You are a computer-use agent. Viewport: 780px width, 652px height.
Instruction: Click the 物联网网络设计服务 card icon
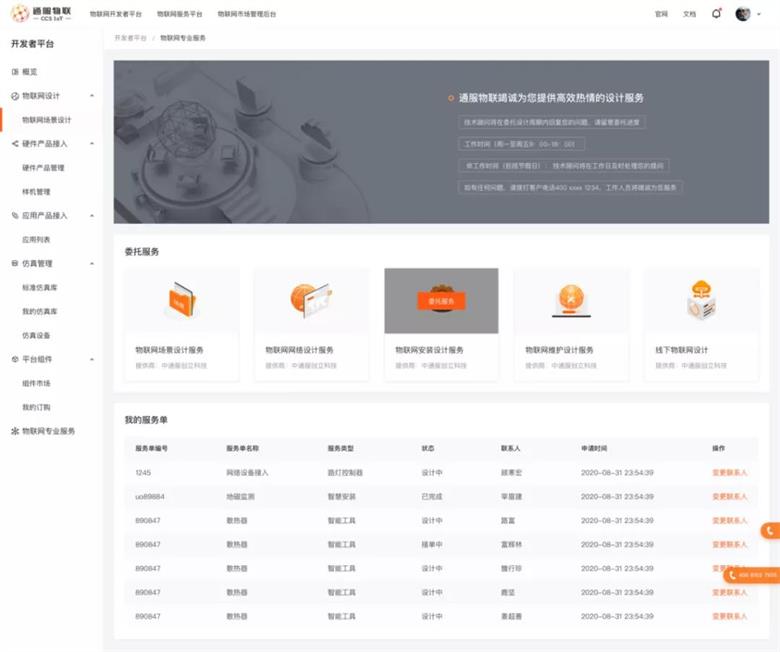[310, 300]
